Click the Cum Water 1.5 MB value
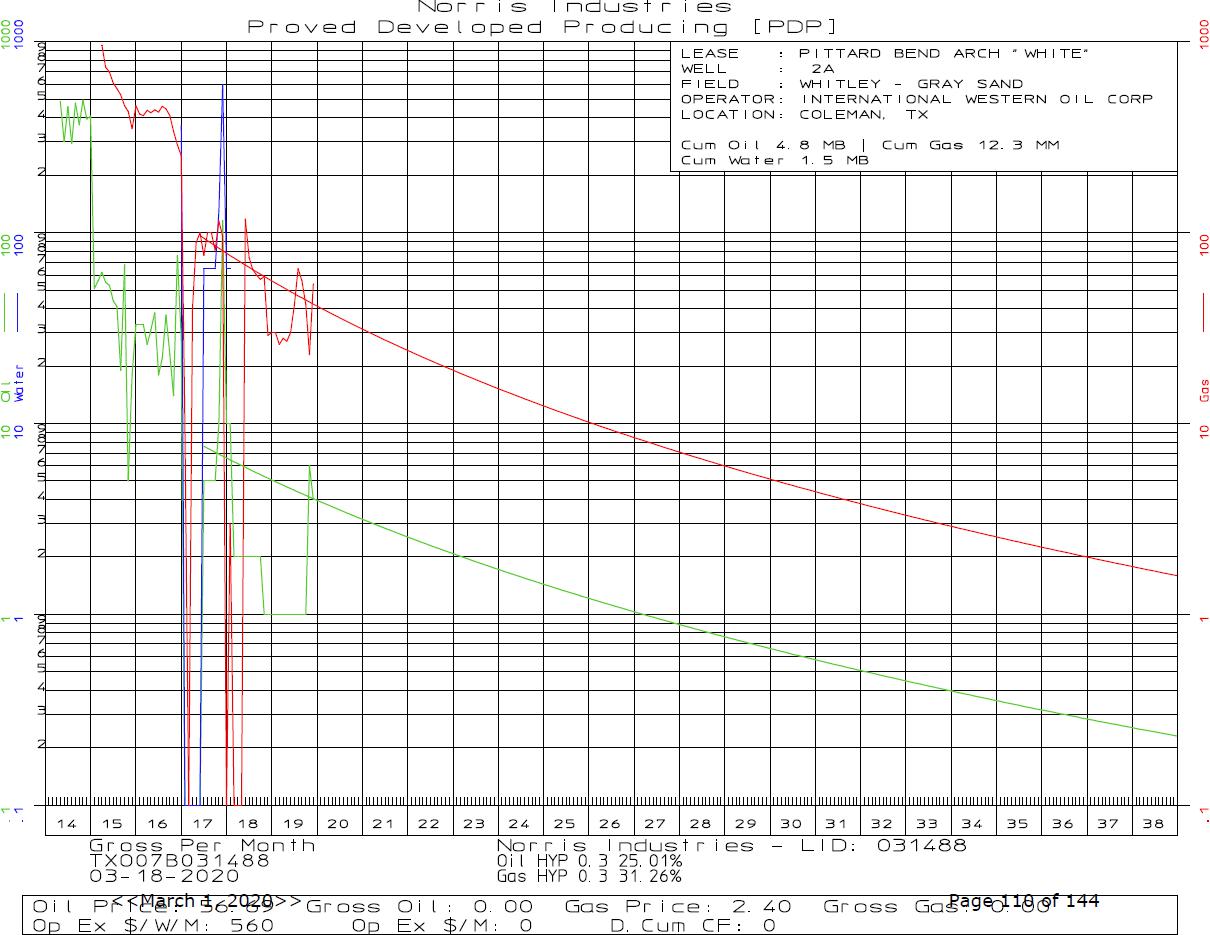 point(774,160)
